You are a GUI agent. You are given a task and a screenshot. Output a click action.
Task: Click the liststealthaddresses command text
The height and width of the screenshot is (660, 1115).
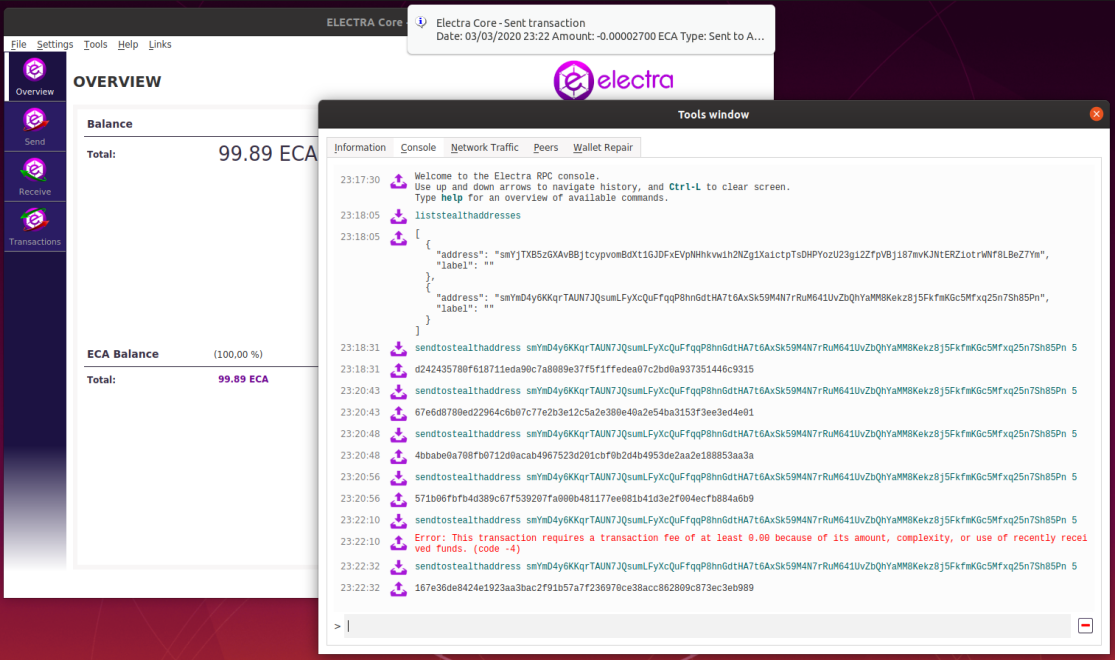coord(467,215)
